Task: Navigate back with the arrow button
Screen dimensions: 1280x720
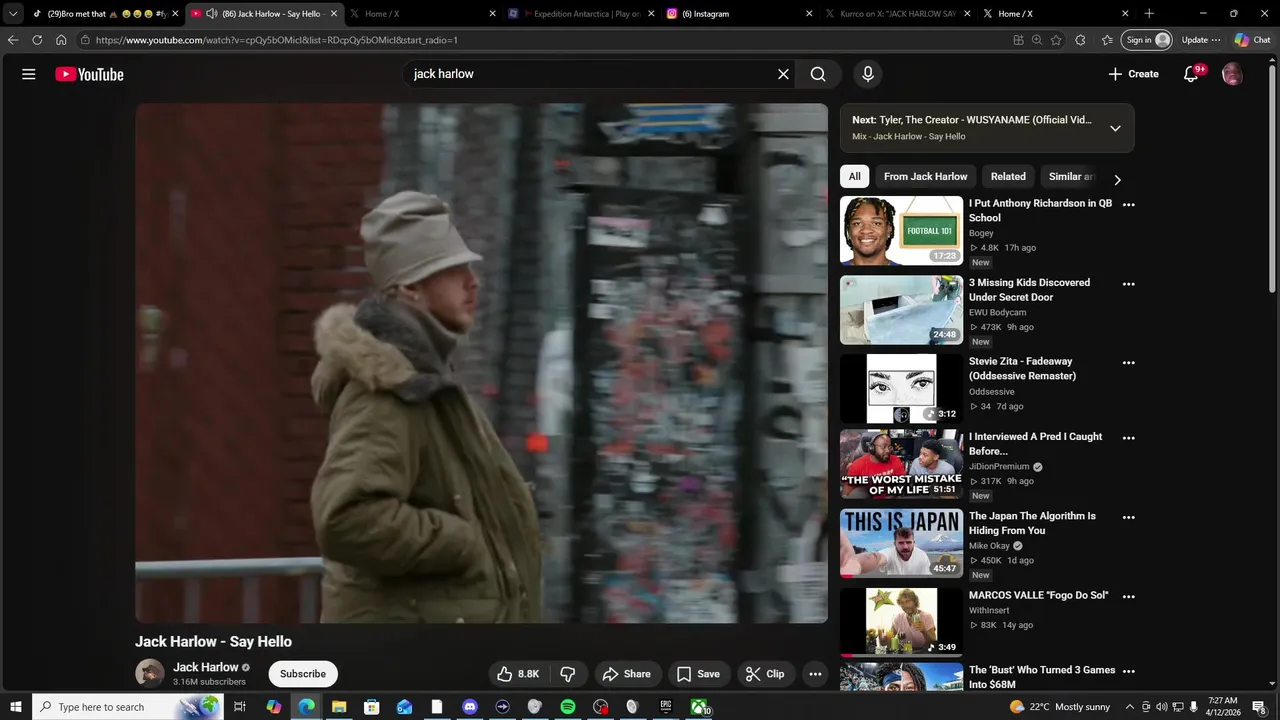Action: coord(13,40)
